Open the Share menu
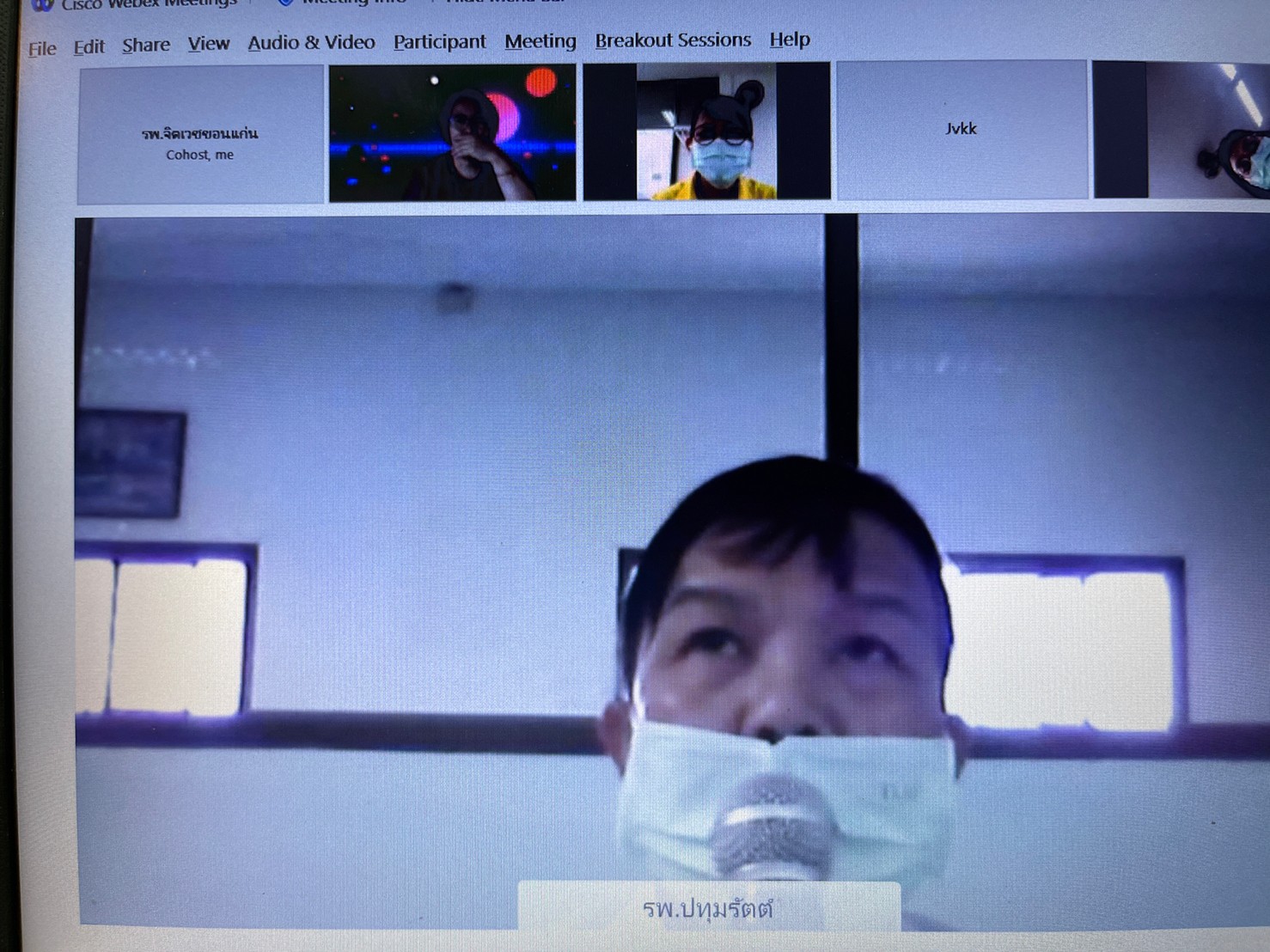The image size is (1270, 952). [145, 45]
